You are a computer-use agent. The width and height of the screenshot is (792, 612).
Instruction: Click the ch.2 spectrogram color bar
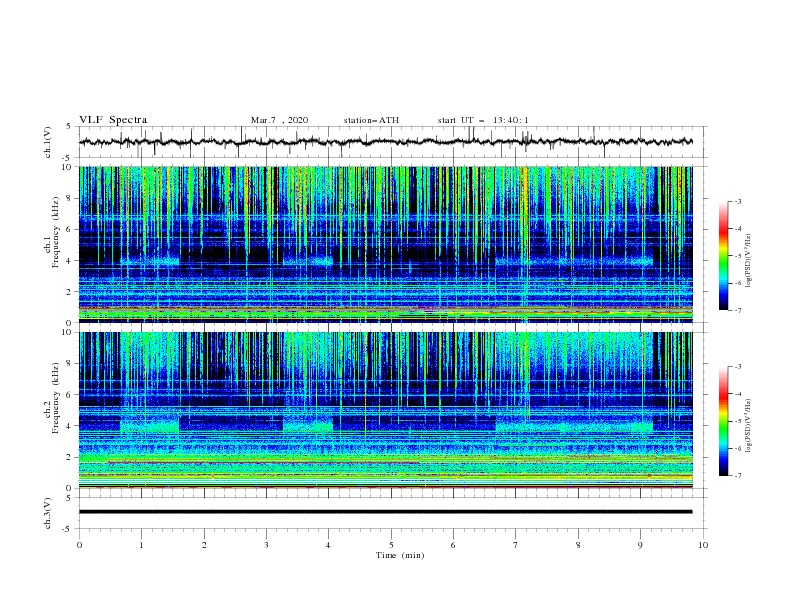pos(723,421)
